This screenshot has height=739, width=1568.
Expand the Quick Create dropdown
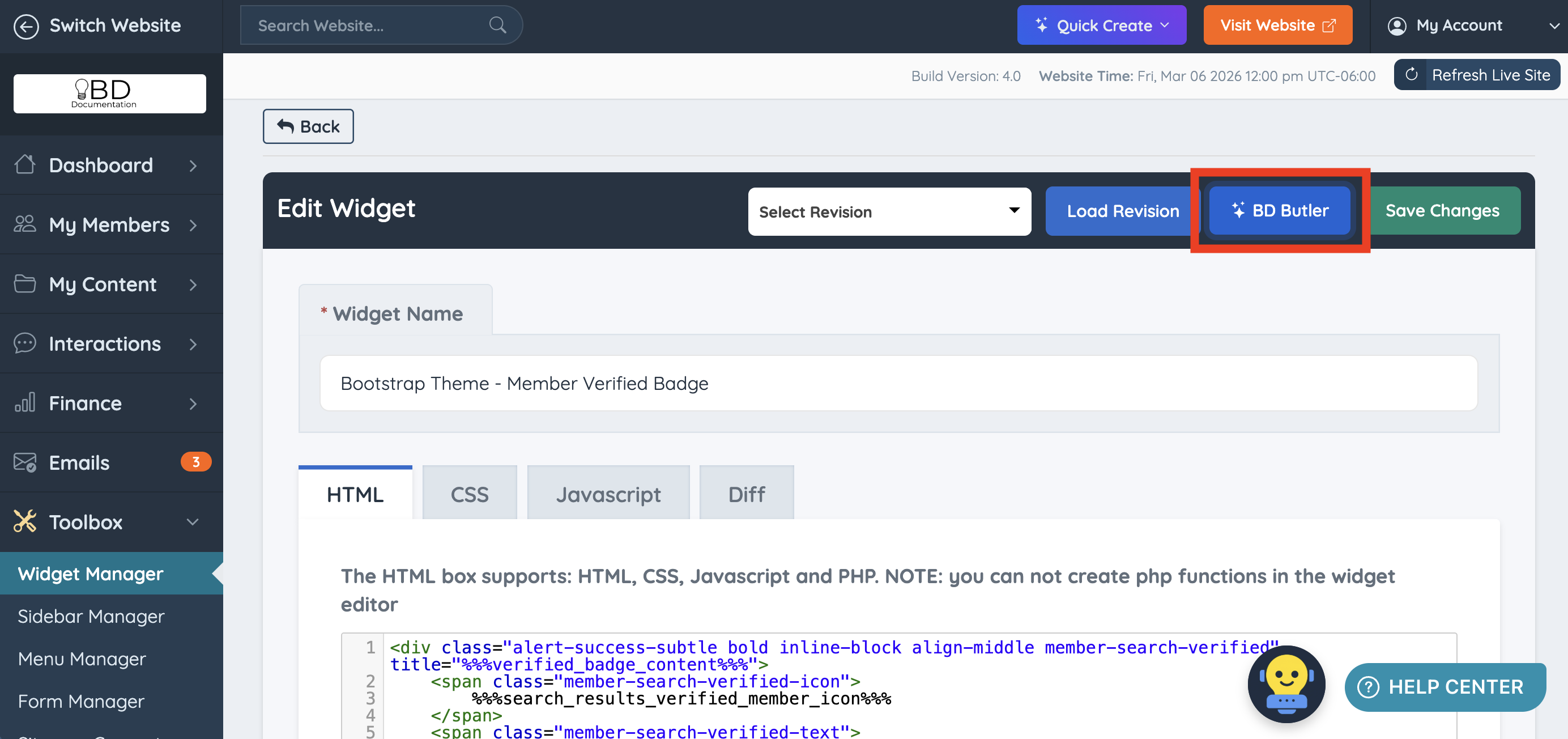[x=1101, y=25]
